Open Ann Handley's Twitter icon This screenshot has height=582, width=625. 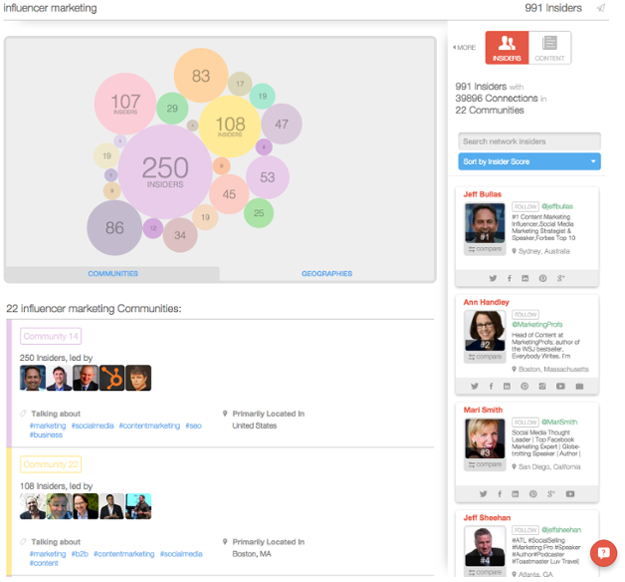[x=475, y=386]
